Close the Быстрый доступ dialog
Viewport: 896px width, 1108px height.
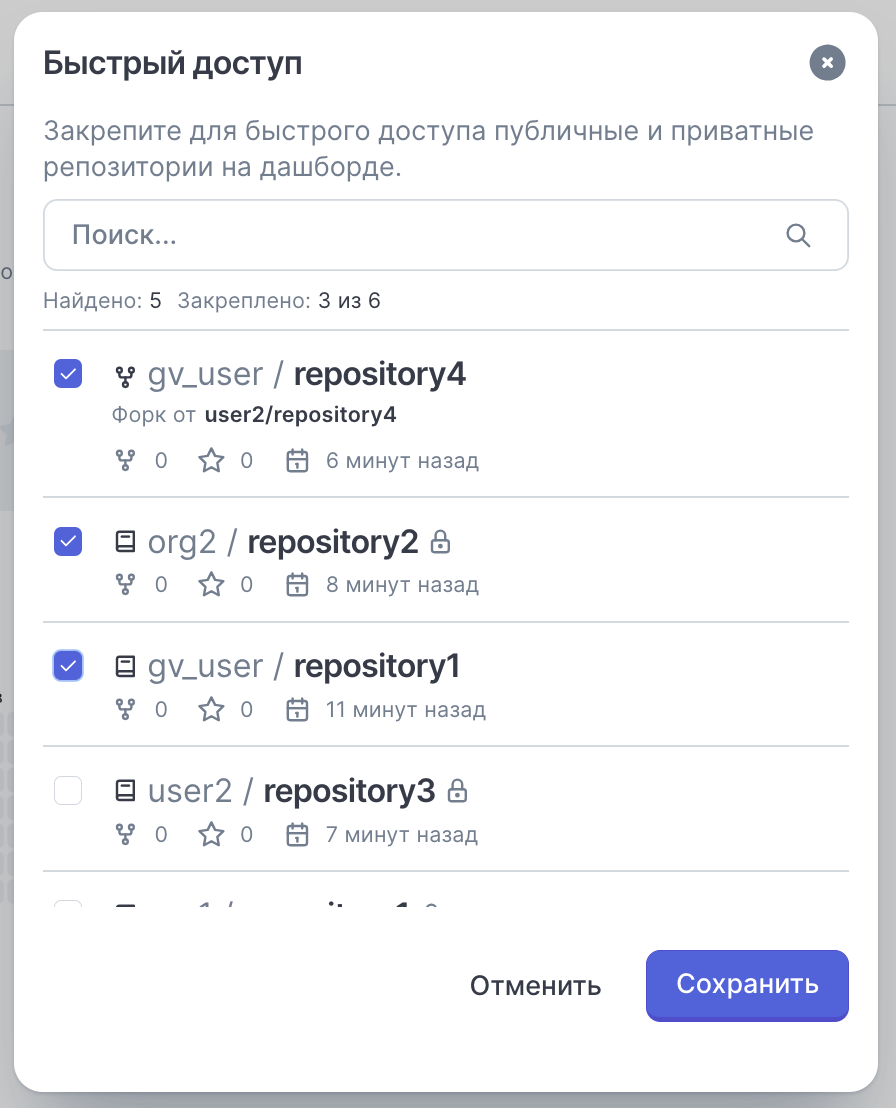pos(827,63)
